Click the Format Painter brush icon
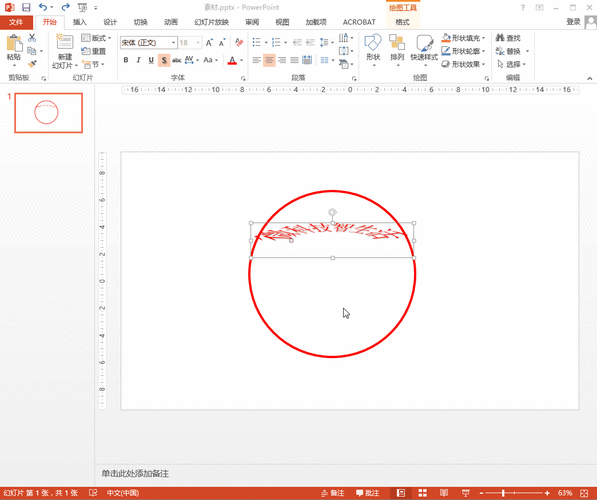 tap(32, 64)
